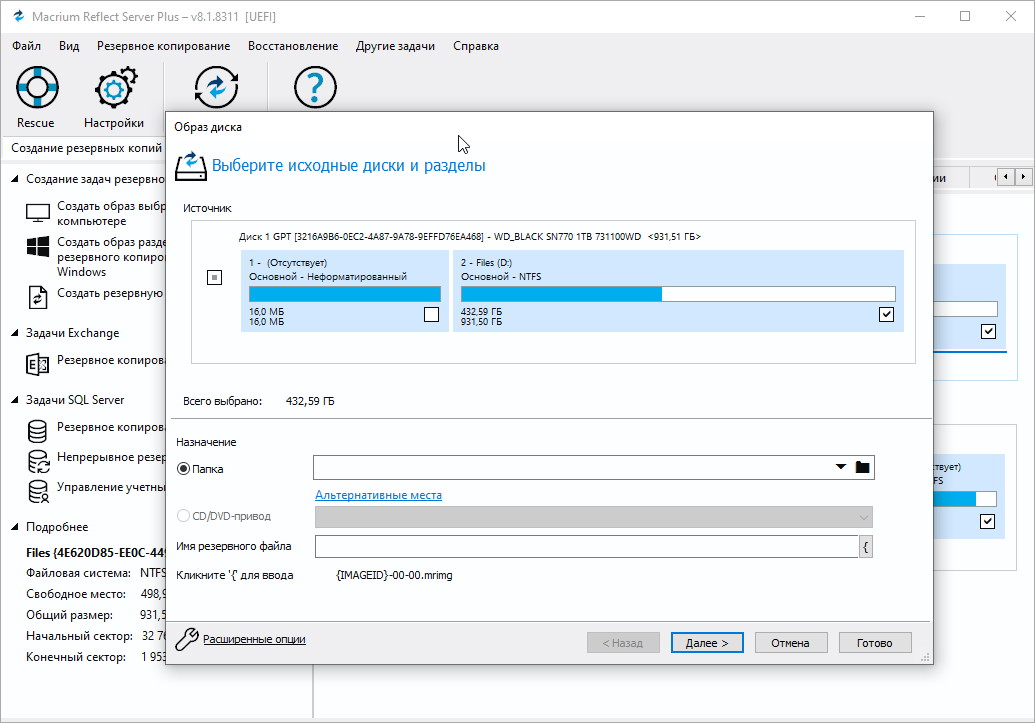
Task: Open the Вид menu
Action: point(69,46)
